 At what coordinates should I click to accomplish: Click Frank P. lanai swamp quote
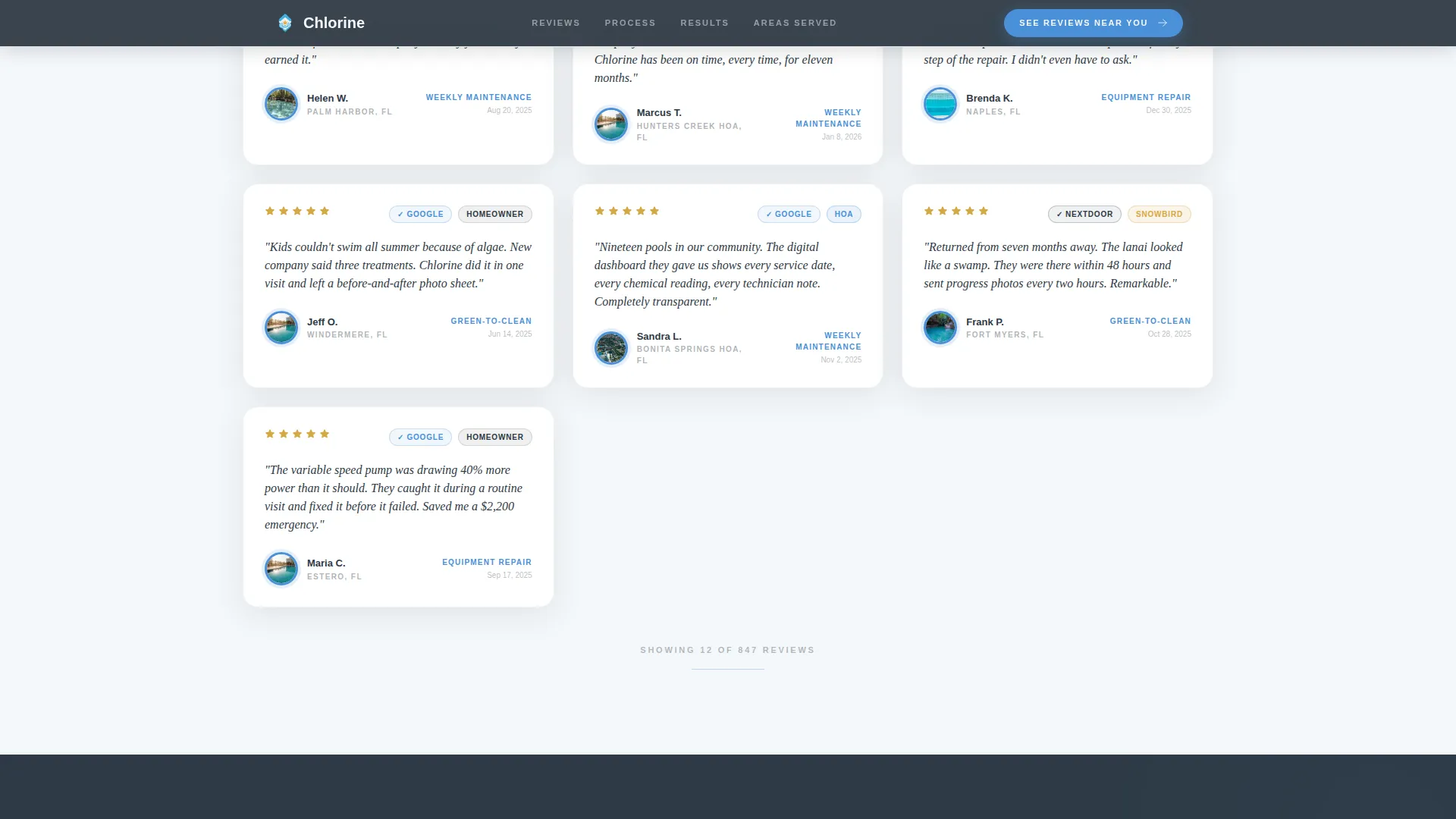click(x=1053, y=265)
